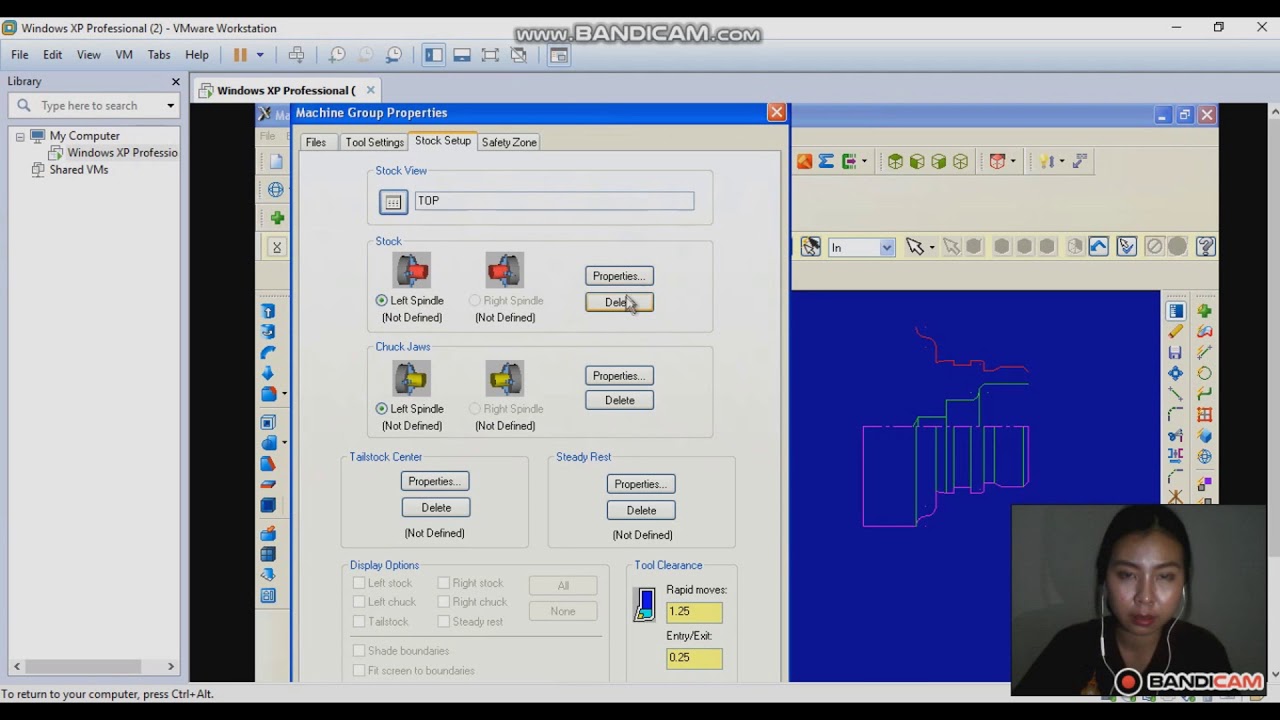
Task: Click the green plus icon on left toolbar
Action: [x=277, y=217]
